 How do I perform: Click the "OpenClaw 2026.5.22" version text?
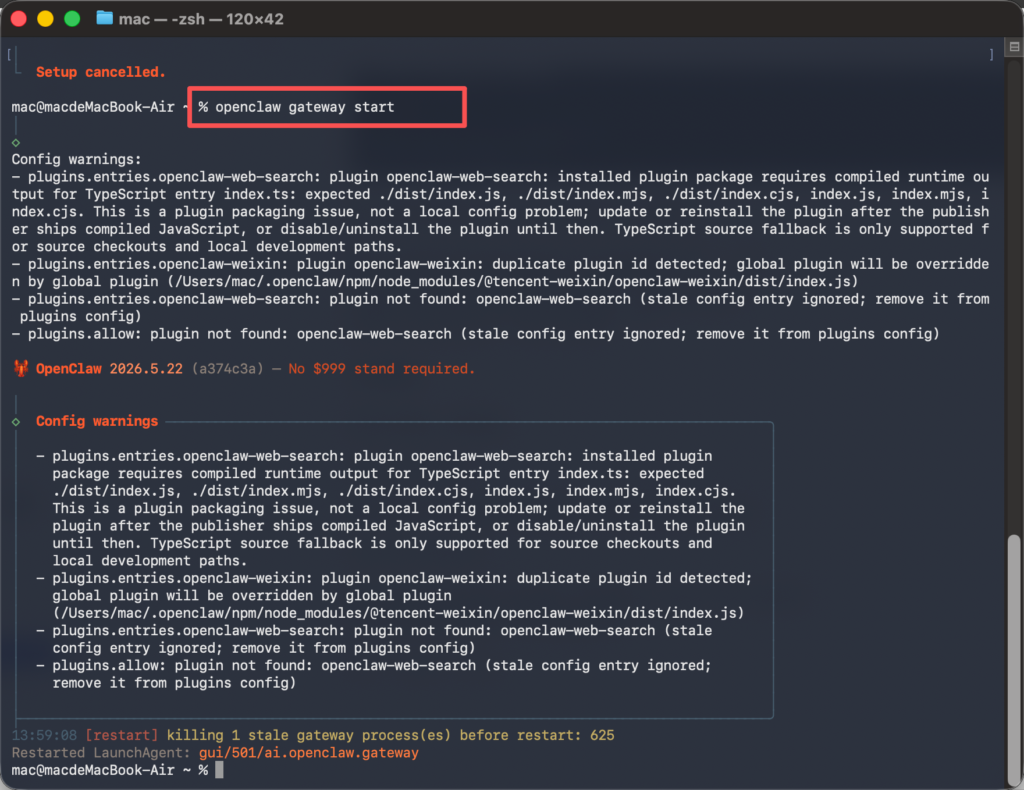[109, 369]
